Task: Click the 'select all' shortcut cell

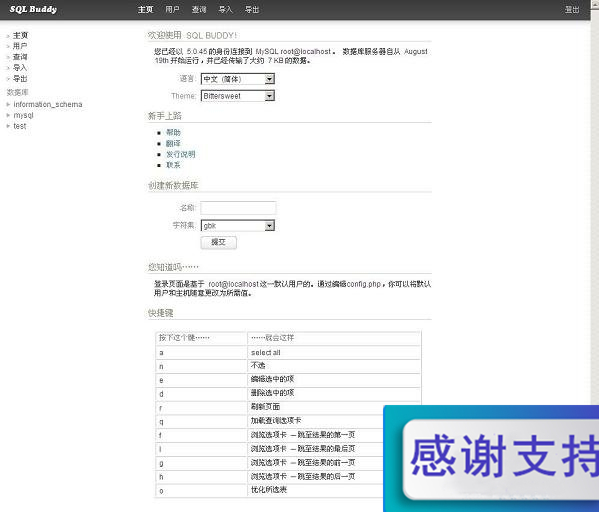Action: point(333,352)
